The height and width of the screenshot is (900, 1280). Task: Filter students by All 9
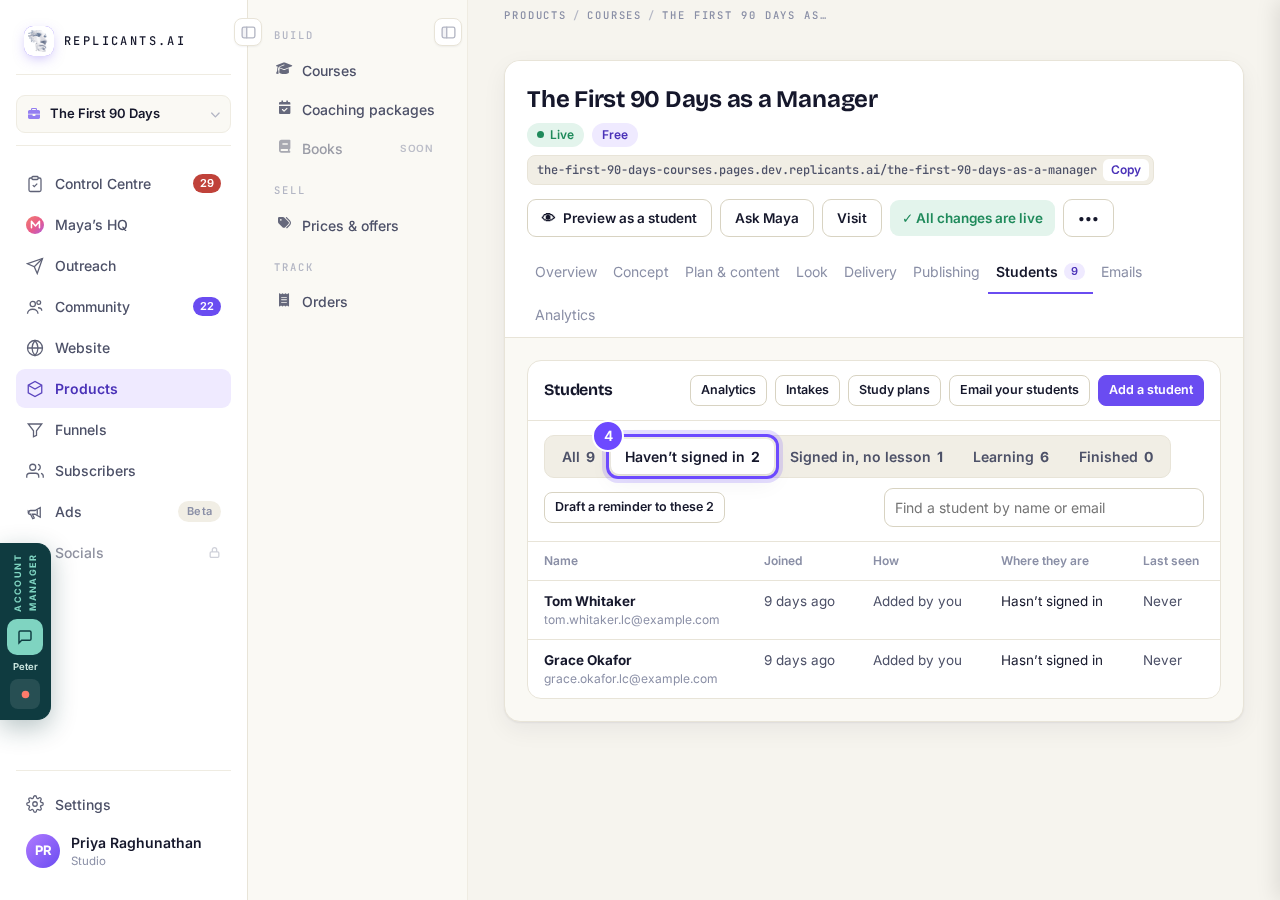pyautogui.click(x=578, y=457)
